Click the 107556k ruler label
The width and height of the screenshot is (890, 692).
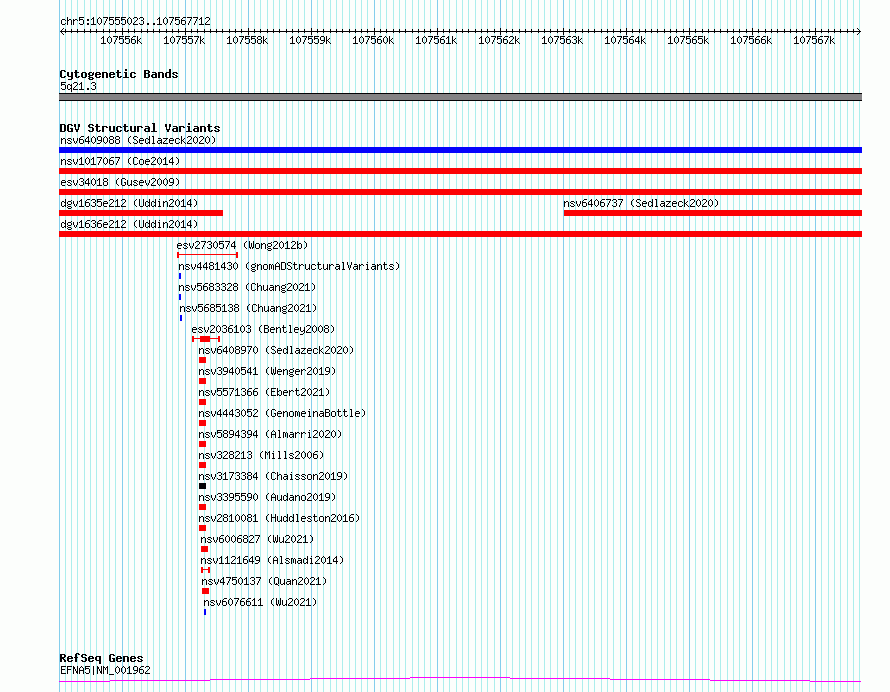click(x=121, y=40)
